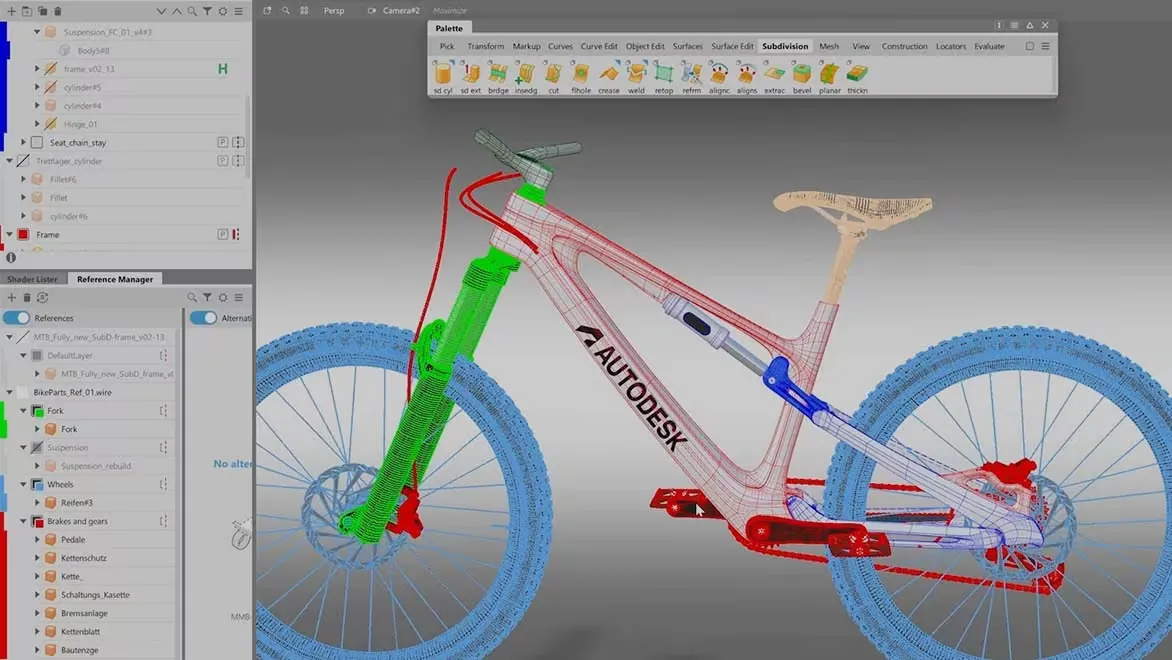The width and height of the screenshot is (1172, 660).
Task: Open the Surfaces palette tab
Action: (x=687, y=46)
